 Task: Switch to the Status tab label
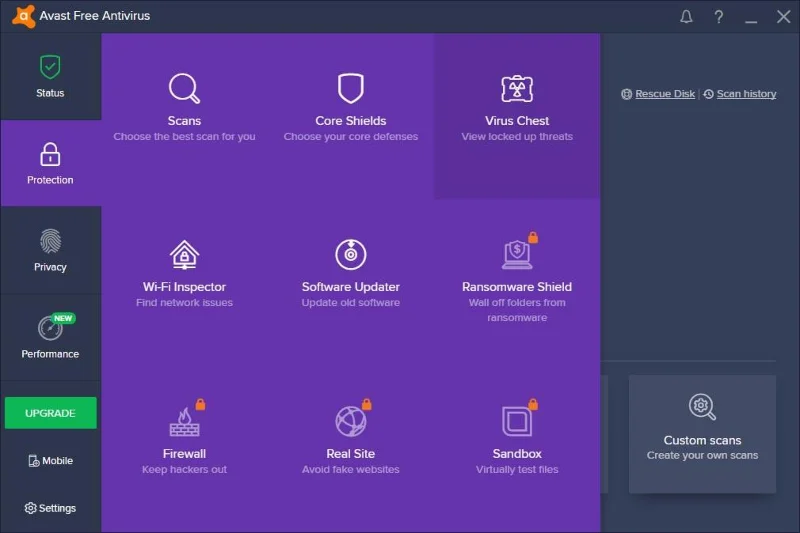50,93
